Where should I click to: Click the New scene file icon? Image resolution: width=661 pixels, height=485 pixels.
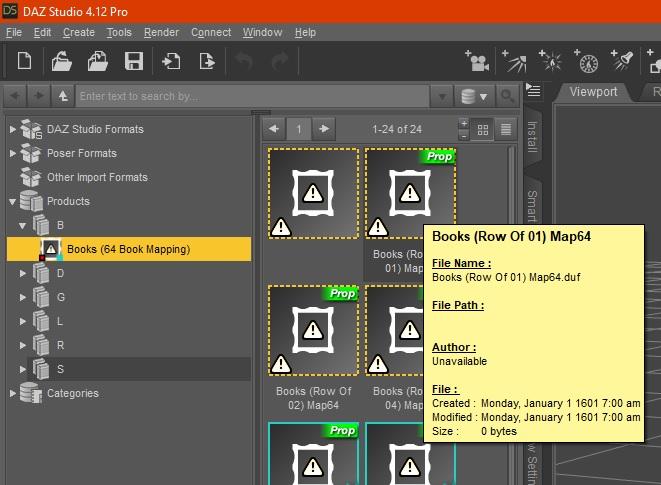24,61
